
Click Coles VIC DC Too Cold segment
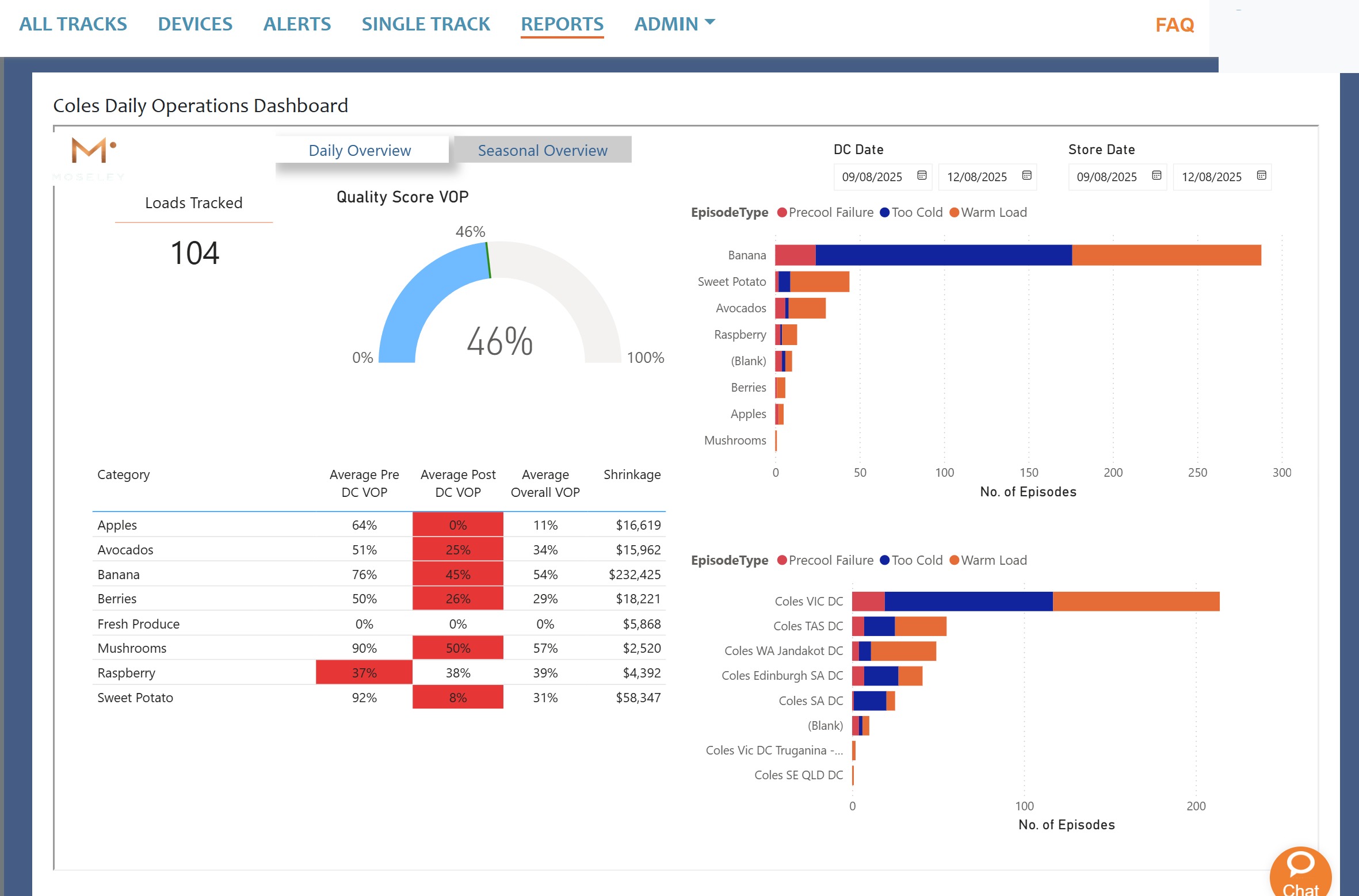(968, 601)
